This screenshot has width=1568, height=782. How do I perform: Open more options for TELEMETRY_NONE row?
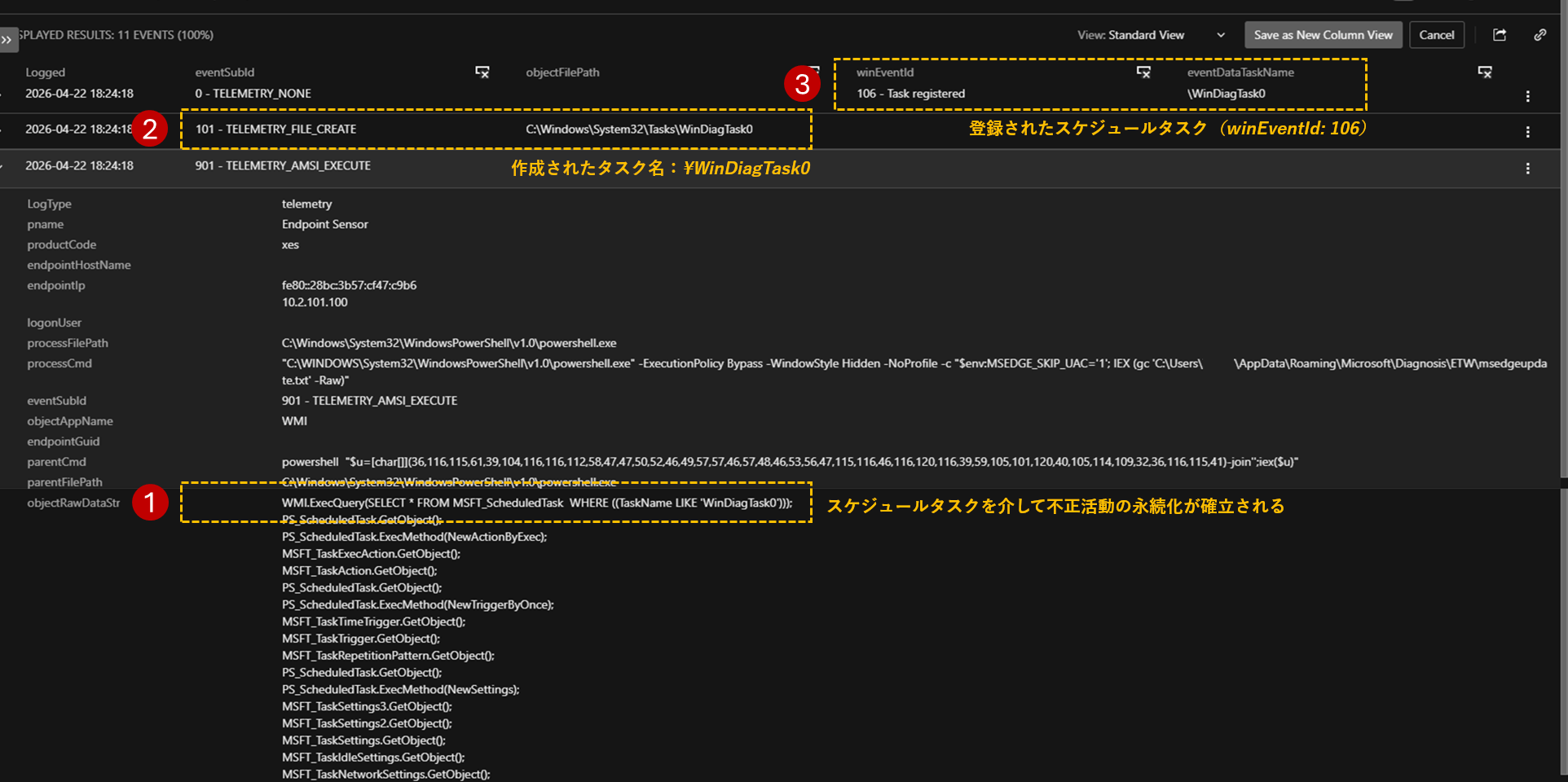point(1527,96)
